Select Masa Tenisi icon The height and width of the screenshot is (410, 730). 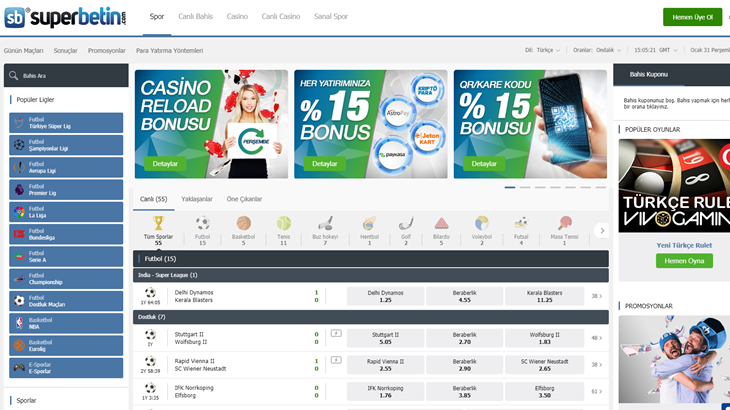click(x=564, y=223)
